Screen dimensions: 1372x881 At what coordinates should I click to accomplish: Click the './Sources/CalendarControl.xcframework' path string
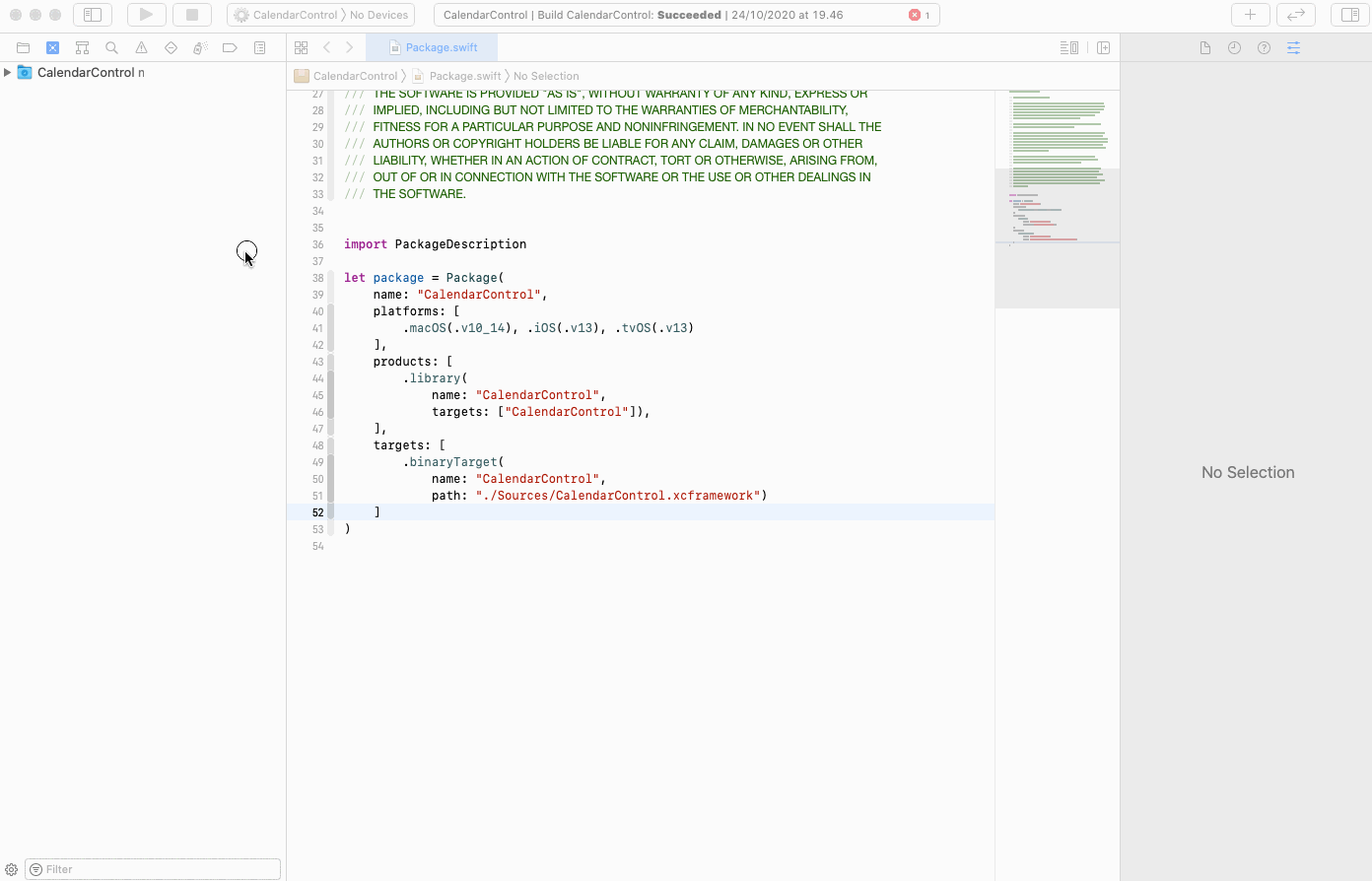pyautogui.click(x=618, y=496)
